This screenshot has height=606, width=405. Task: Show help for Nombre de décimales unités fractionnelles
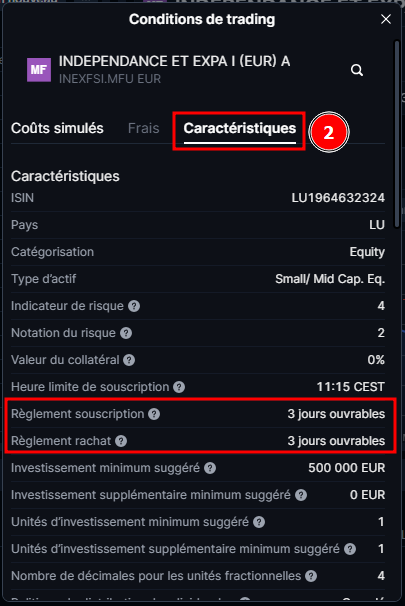311,576
